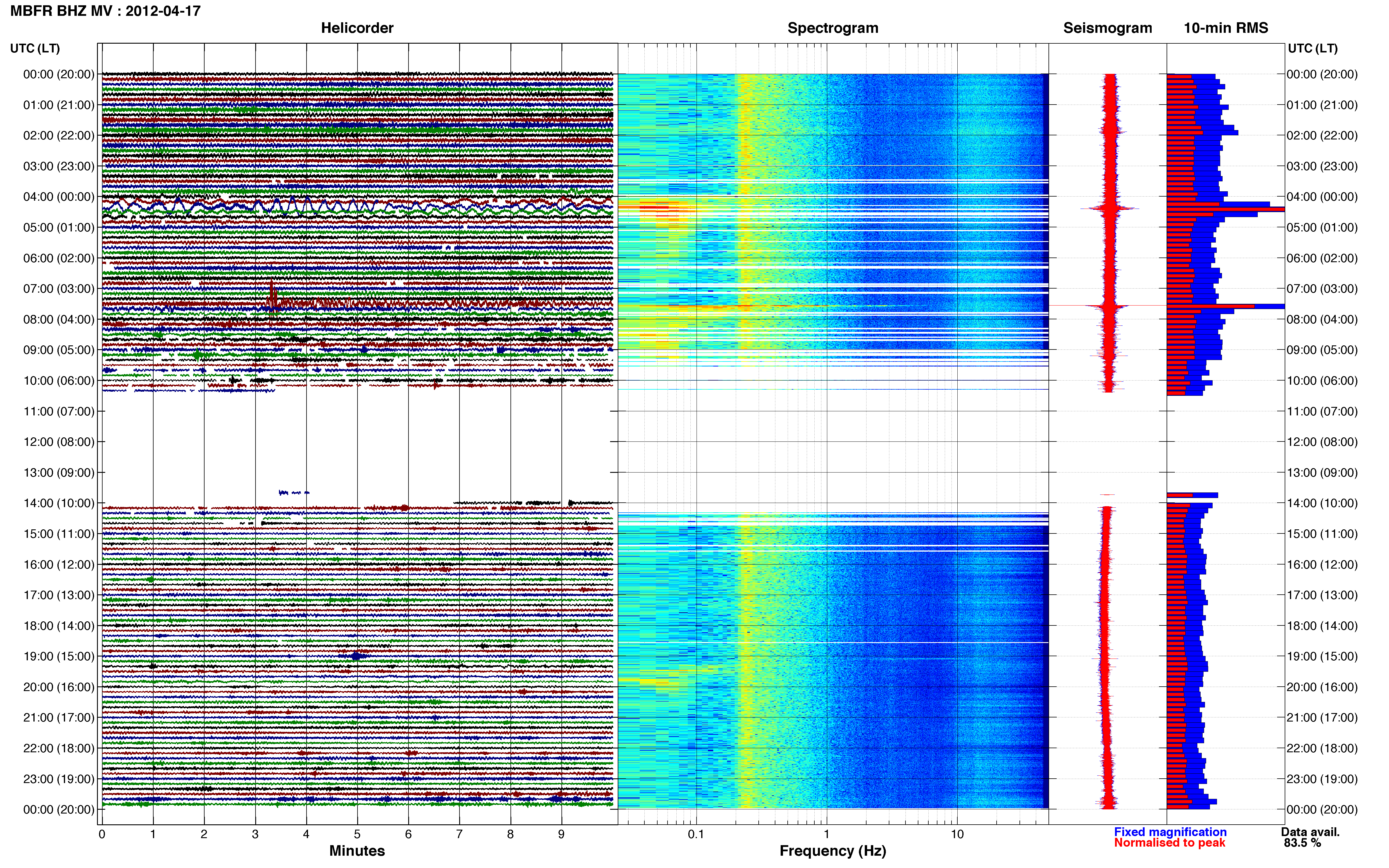Click the 1 tick on Frequency axis

coord(826,835)
